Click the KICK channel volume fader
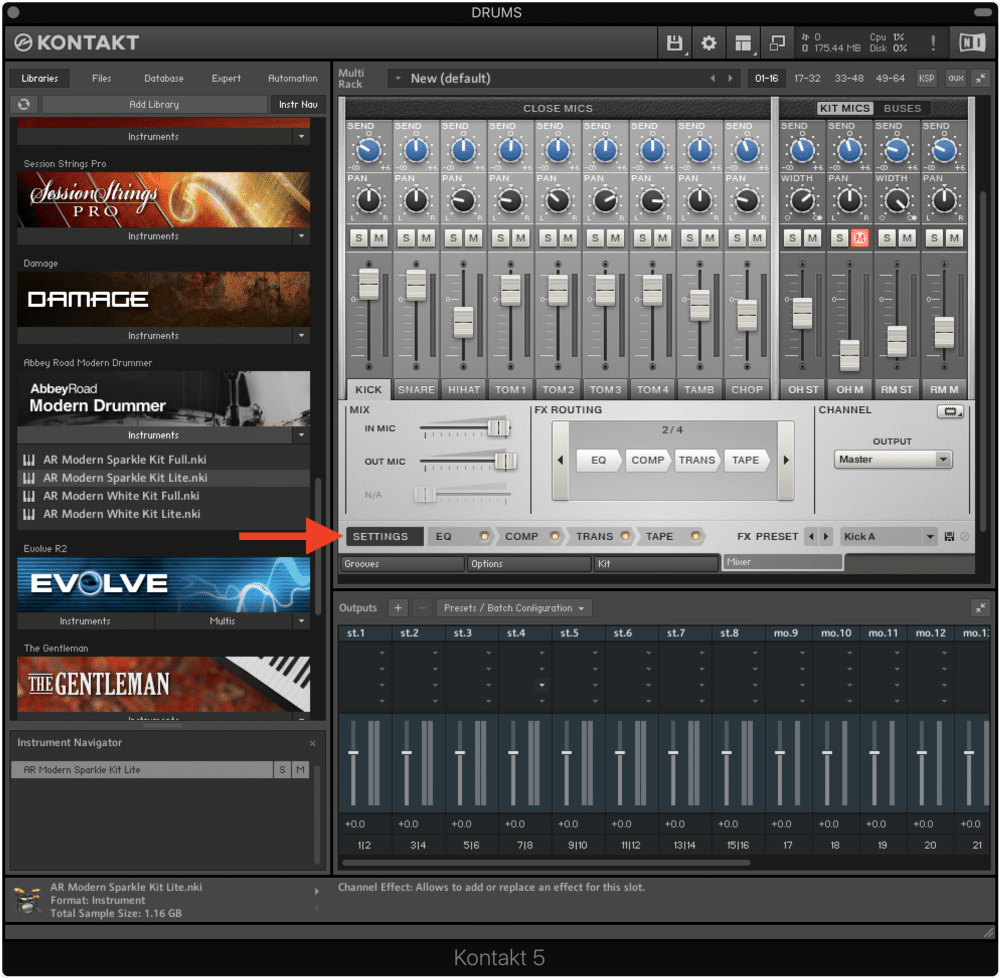 [369, 284]
